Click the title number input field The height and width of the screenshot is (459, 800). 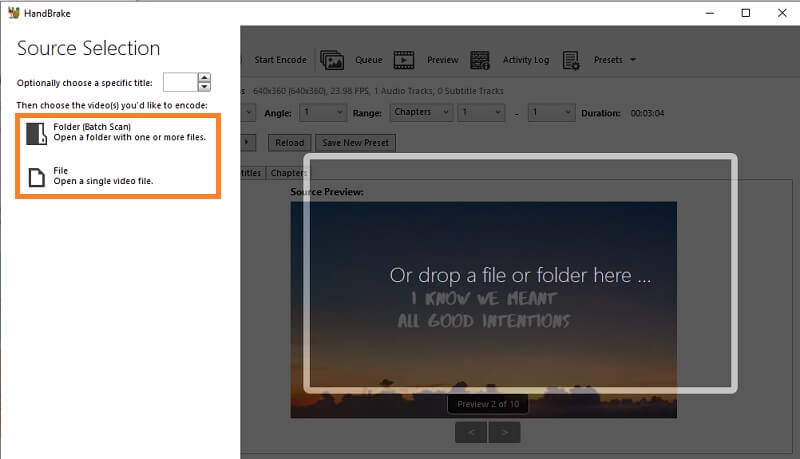[x=179, y=83]
